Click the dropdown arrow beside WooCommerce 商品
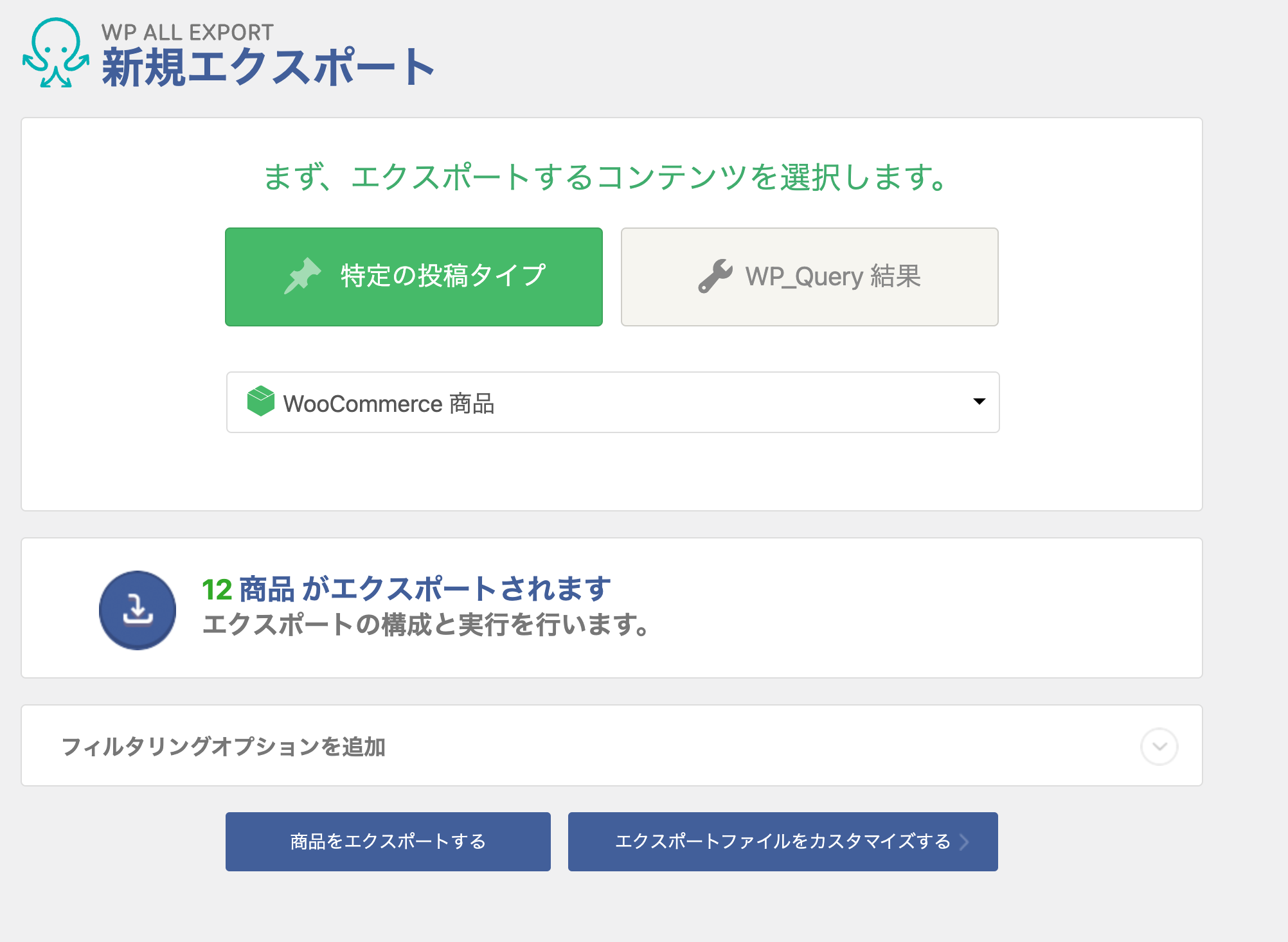 [x=979, y=402]
